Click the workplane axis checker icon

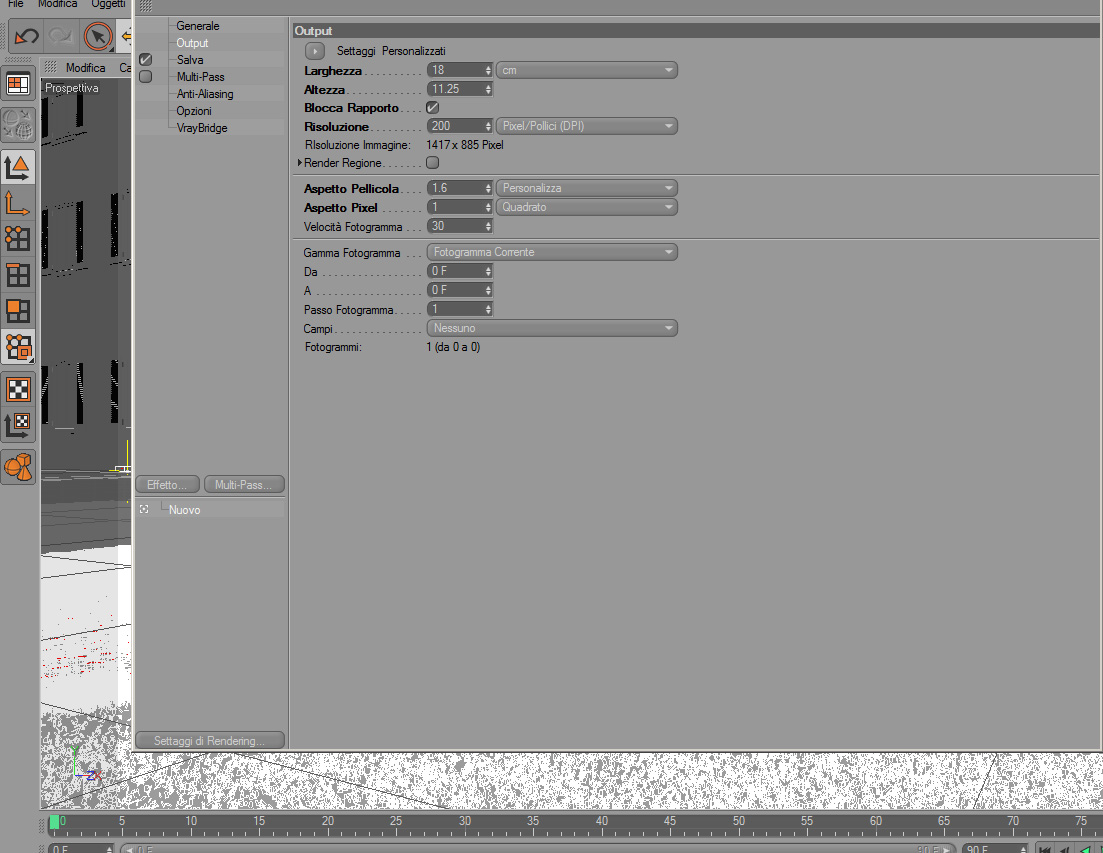pos(18,425)
